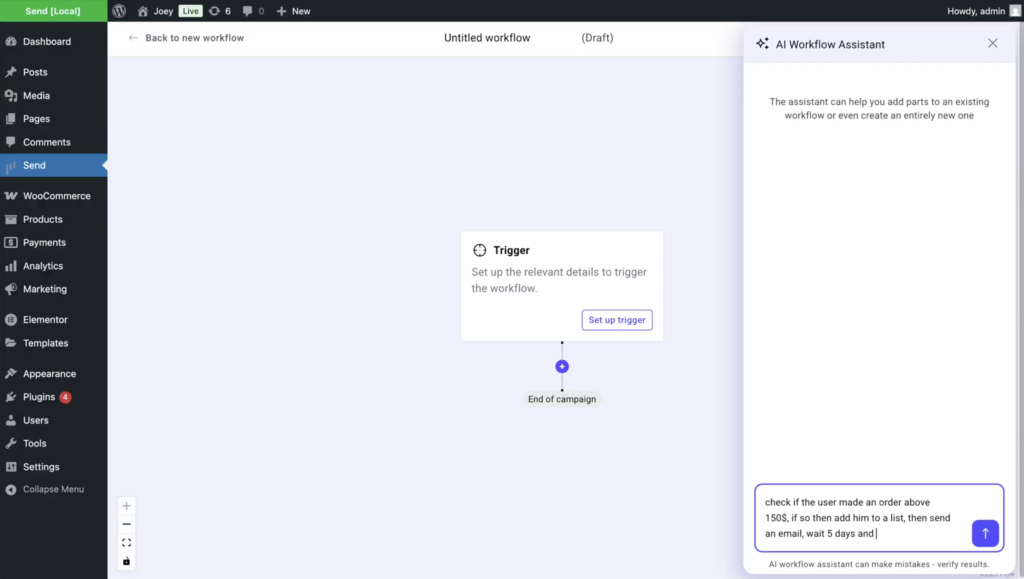Click the Plugins plug icon

pyautogui.click(x=11, y=397)
